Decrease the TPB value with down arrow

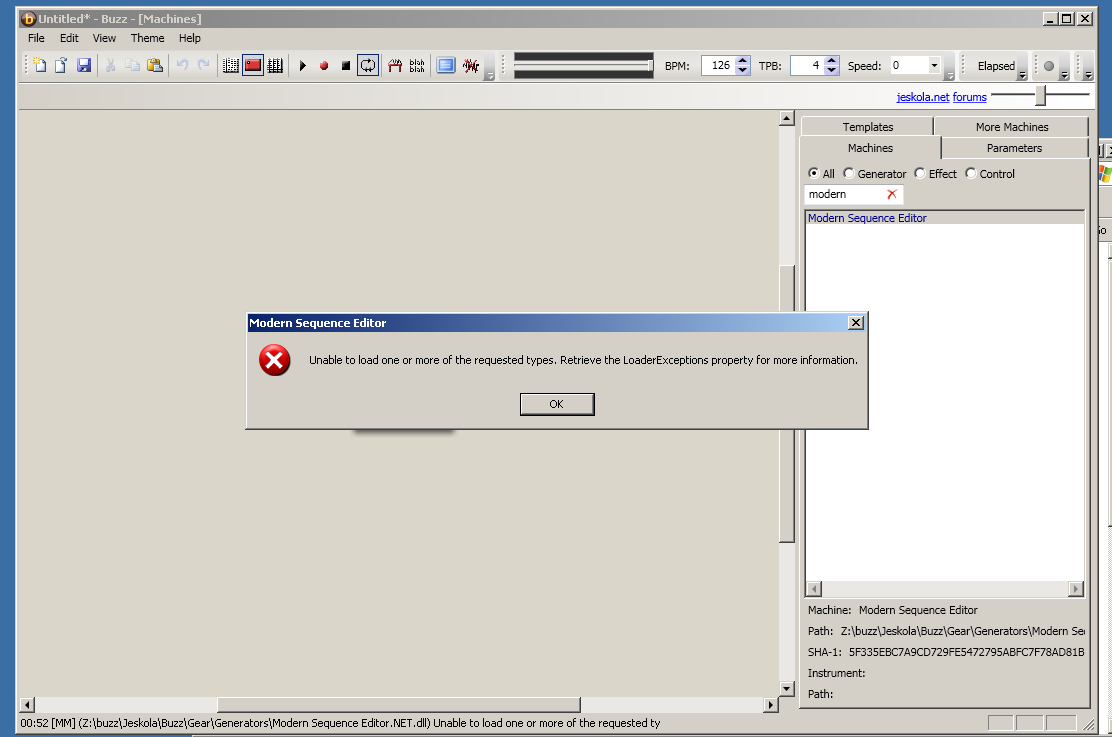[x=832, y=70]
